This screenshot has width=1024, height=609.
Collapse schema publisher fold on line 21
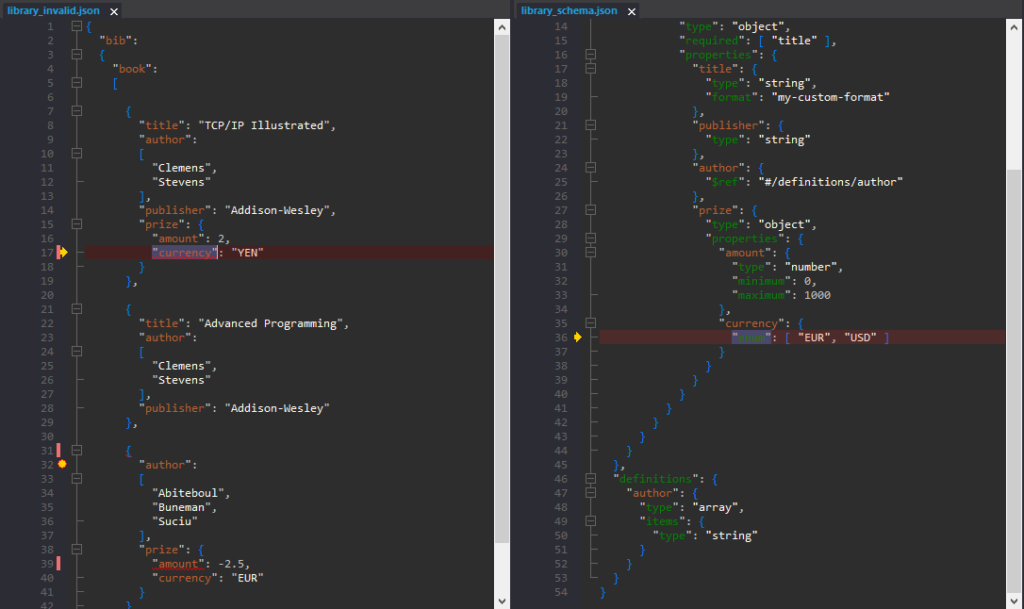click(590, 125)
